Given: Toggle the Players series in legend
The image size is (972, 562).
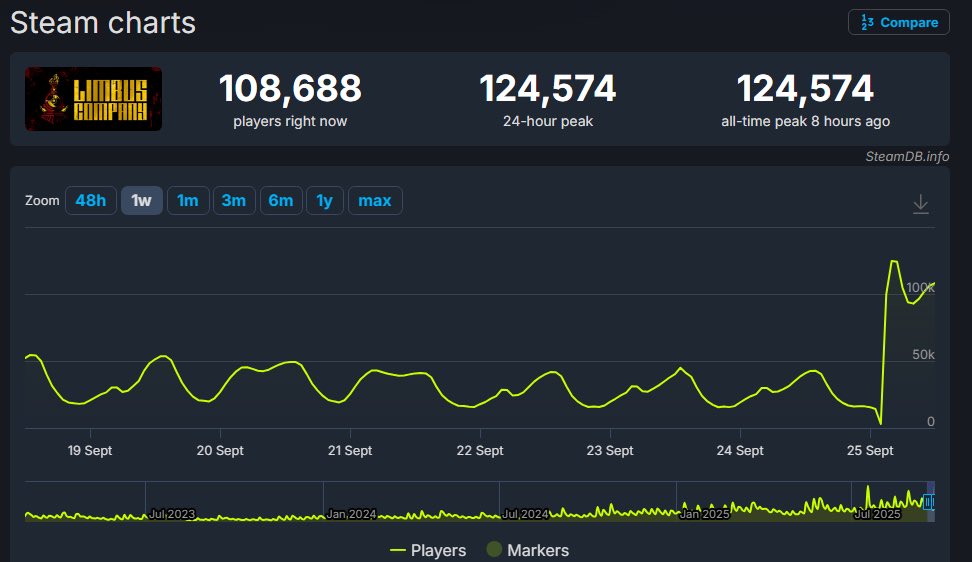Looking at the screenshot, I should [428, 550].
